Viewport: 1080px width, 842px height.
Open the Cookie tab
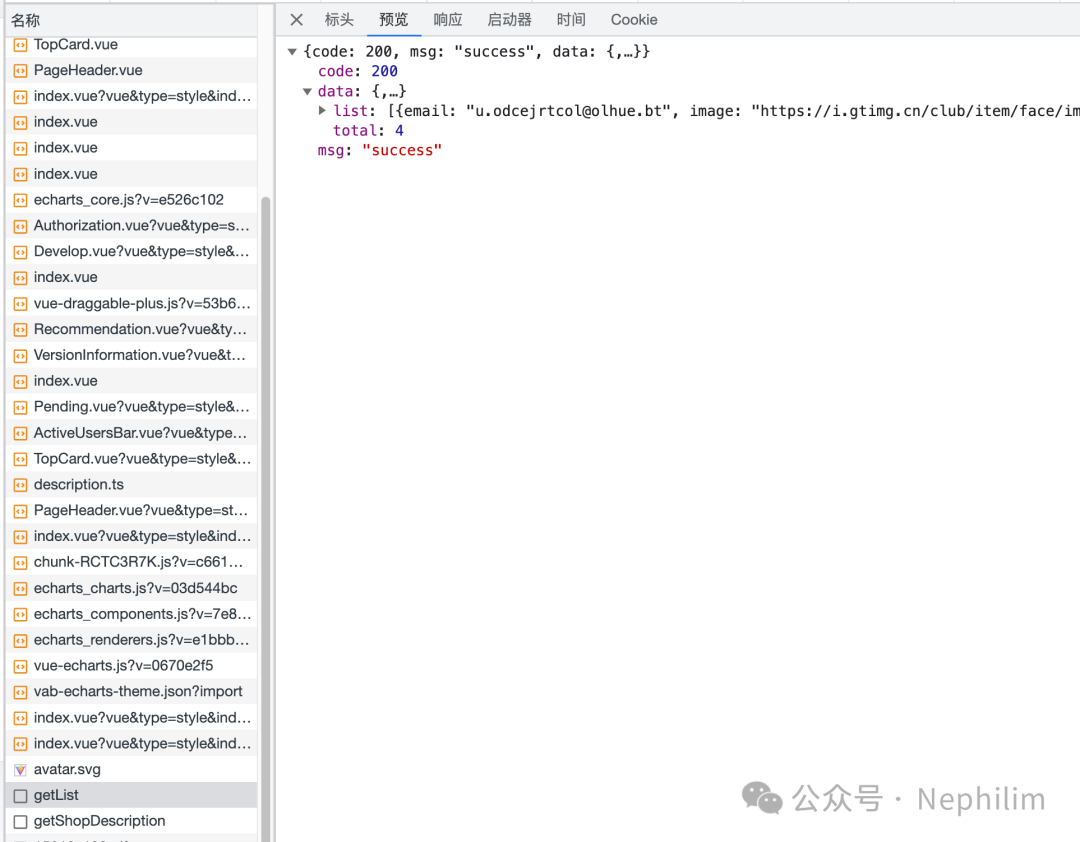(x=634, y=20)
